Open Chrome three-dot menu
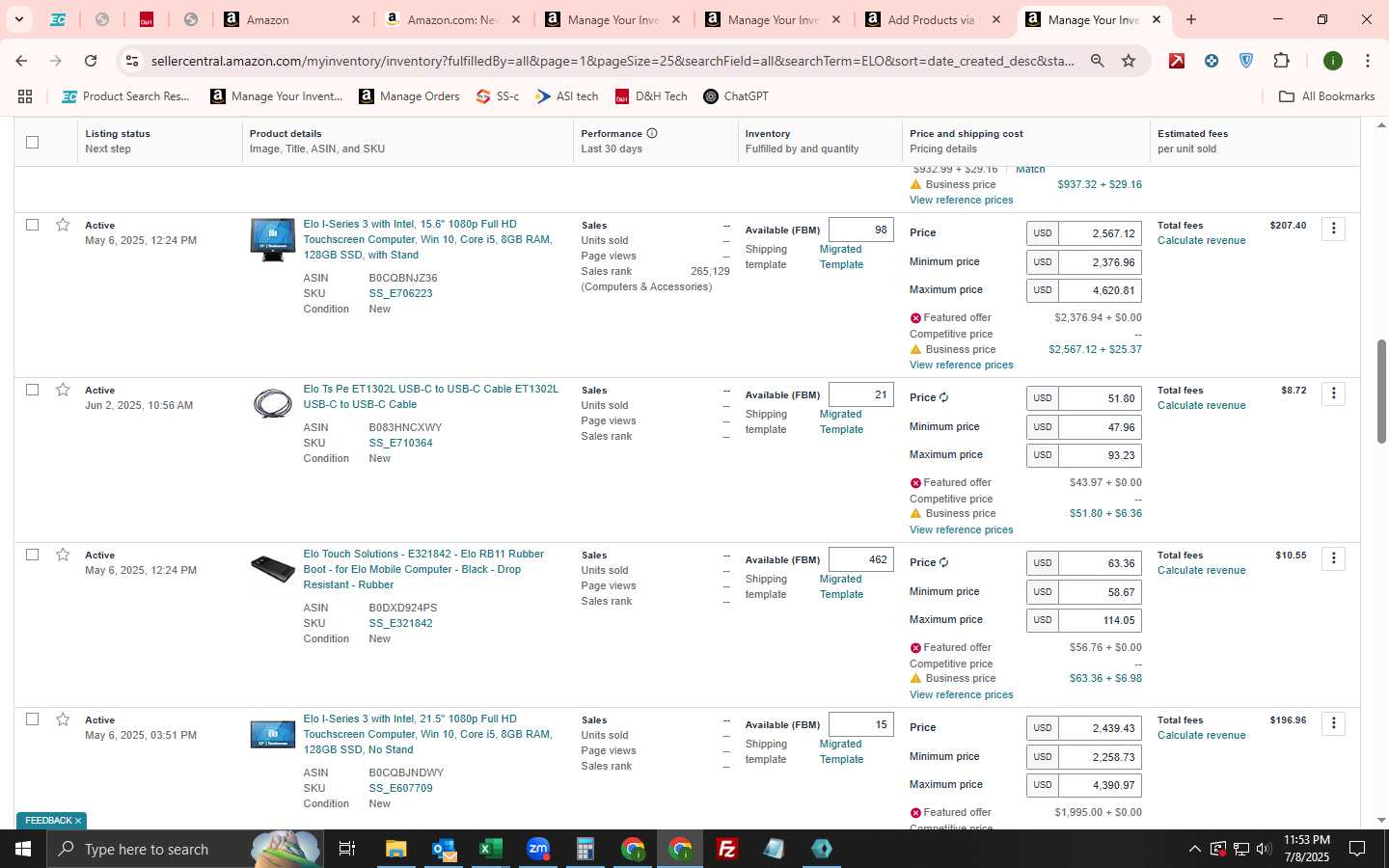This screenshot has height=868, width=1389. 1367,61
